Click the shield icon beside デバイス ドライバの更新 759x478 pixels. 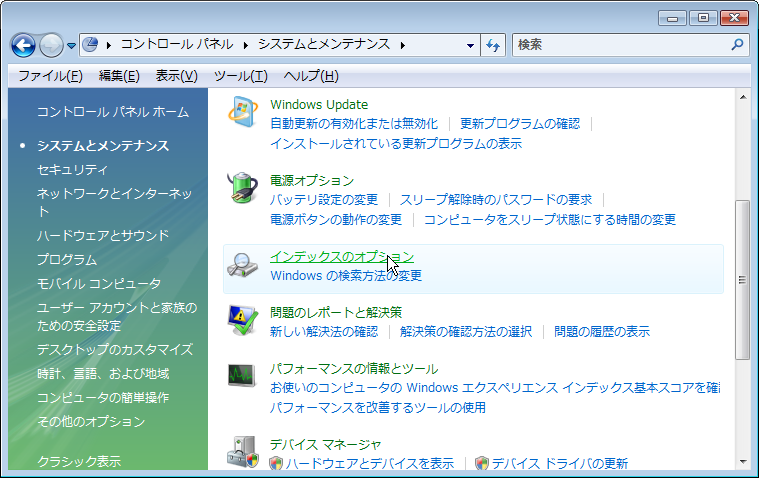click(482, 463)
